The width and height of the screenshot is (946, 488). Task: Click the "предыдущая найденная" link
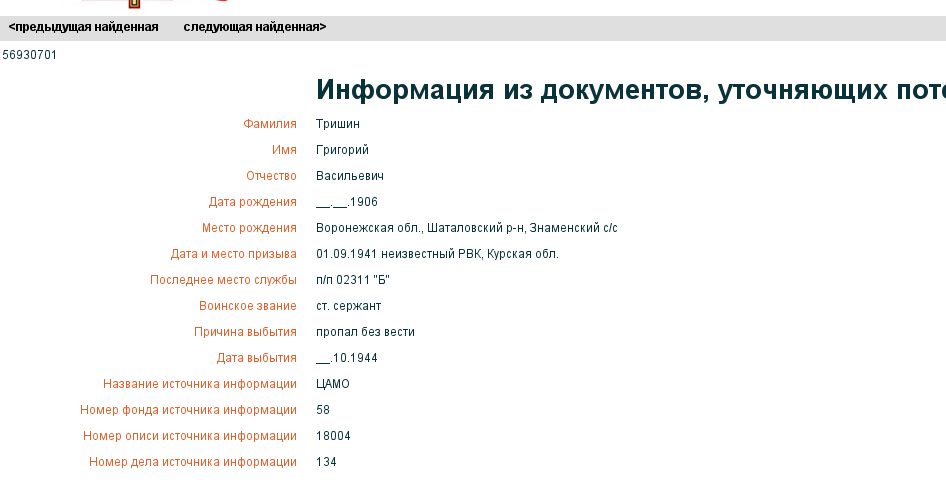[x=84, y=27]
